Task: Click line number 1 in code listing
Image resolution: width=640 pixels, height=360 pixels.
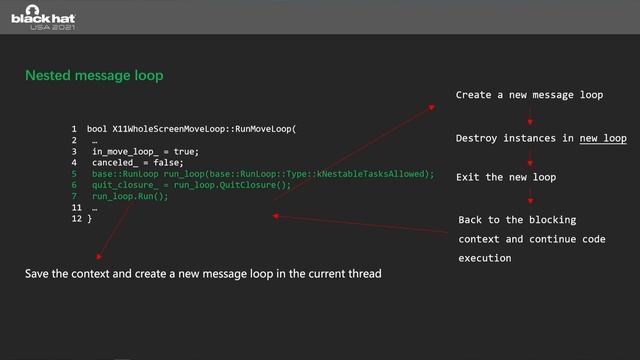Action: coord(74,129)
